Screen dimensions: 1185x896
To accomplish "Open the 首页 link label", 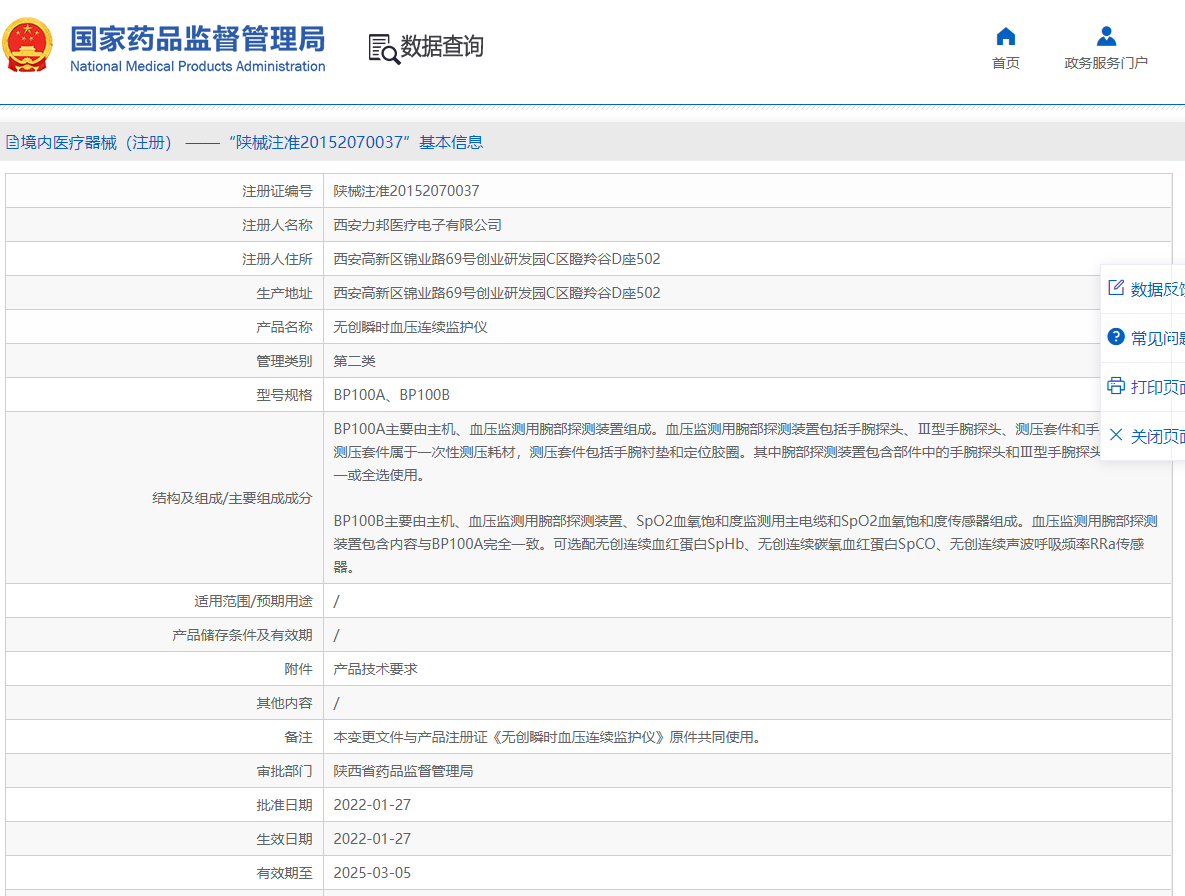I will coord(1005,63).
